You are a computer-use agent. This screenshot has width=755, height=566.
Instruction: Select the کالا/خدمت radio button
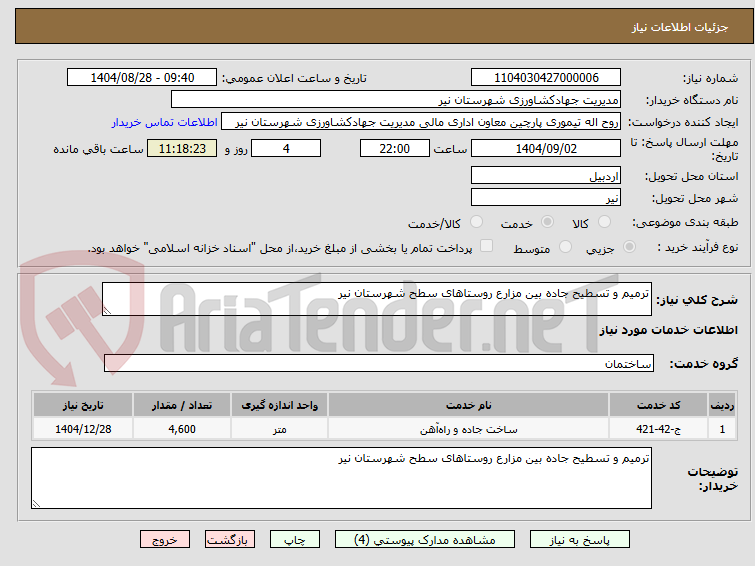(476, 222)
